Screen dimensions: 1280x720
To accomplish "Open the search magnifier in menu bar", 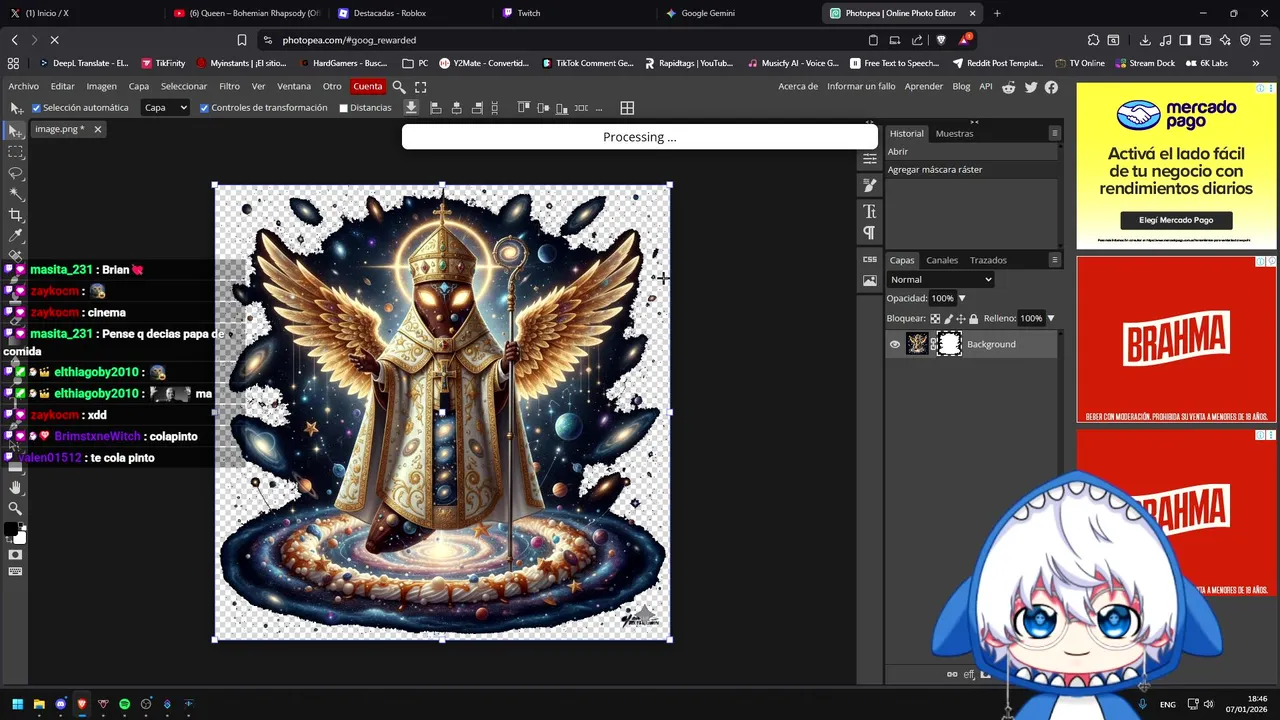I will [399, 87].
